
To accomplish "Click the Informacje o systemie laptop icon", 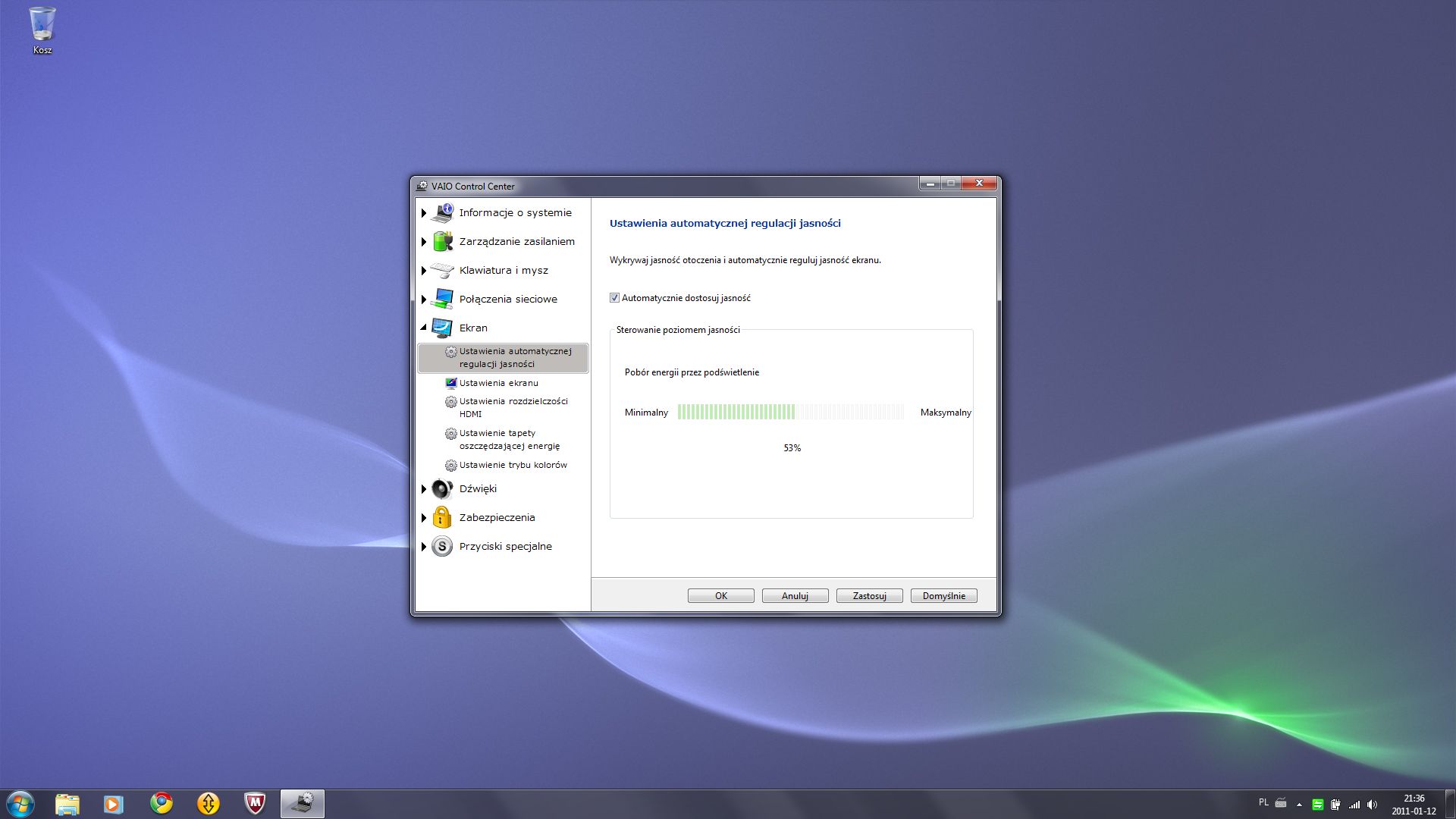I will pos(442,213).
